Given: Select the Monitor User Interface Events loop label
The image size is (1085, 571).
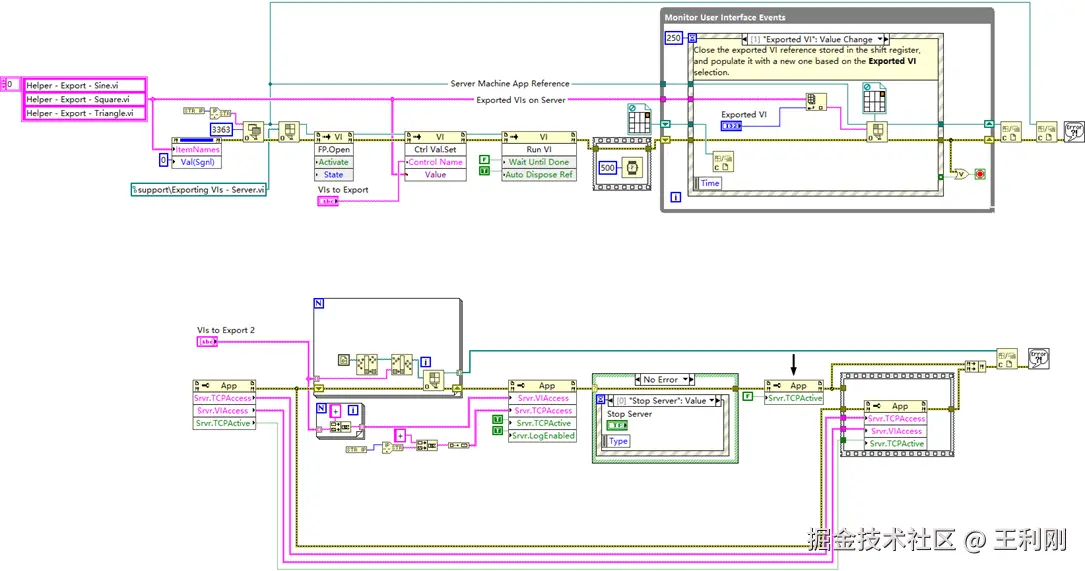Looking at the screenshot, I should (x=725, y=17).
